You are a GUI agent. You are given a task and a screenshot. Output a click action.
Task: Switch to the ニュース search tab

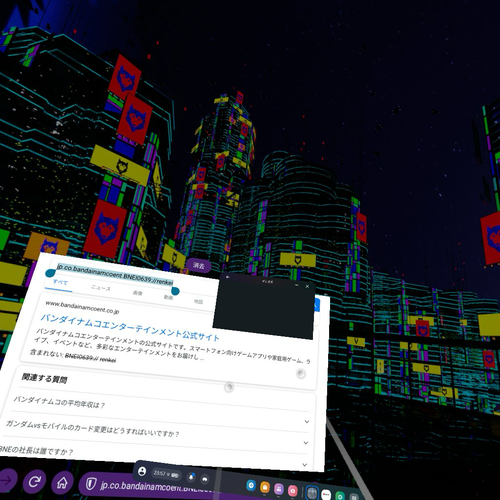[101, 288]
